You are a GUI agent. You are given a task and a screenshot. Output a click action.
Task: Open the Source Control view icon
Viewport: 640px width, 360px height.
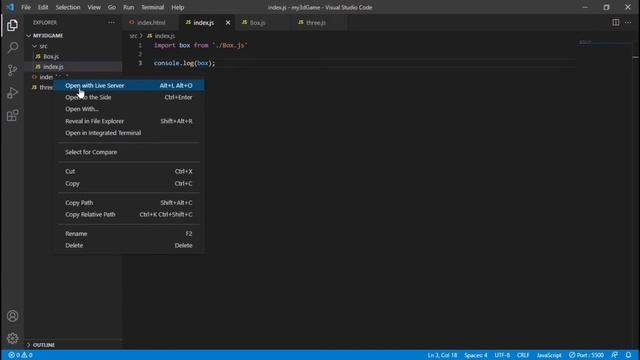tap(12, 70)
